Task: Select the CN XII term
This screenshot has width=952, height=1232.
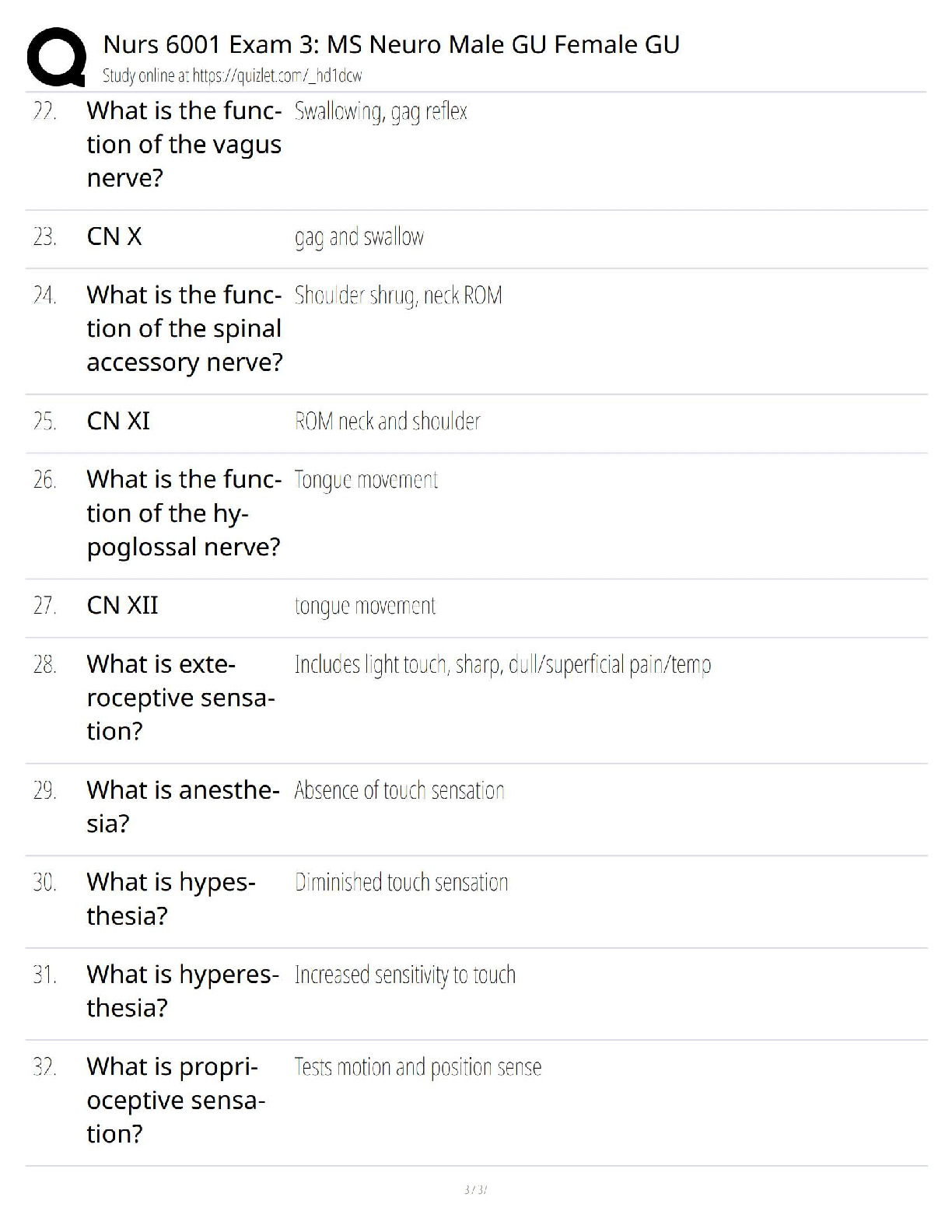Action: pyautogui.click(x=122, y=605)
